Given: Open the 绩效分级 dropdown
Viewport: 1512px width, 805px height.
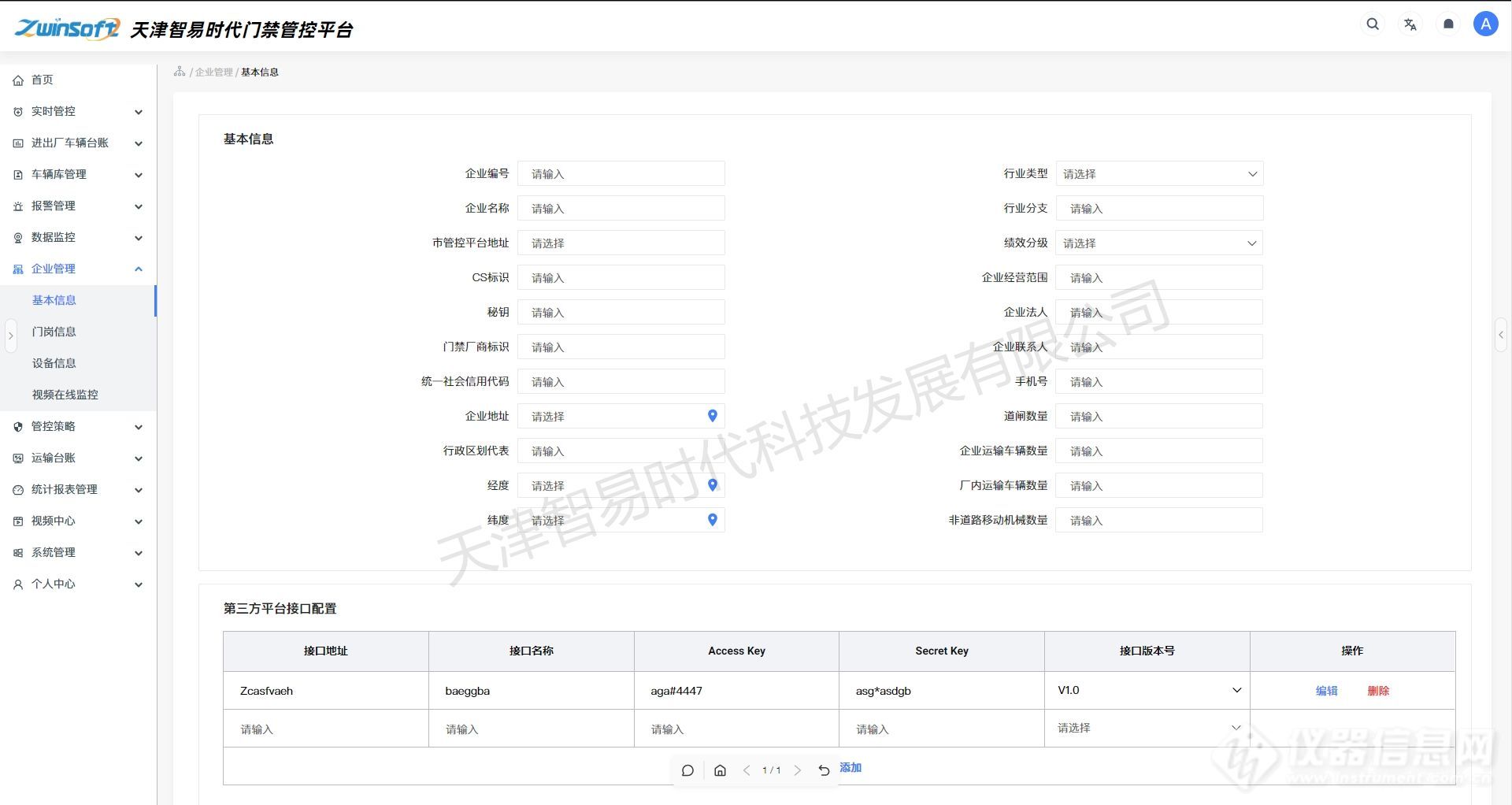Looking at the screenshot, I should click(1159, 243).
